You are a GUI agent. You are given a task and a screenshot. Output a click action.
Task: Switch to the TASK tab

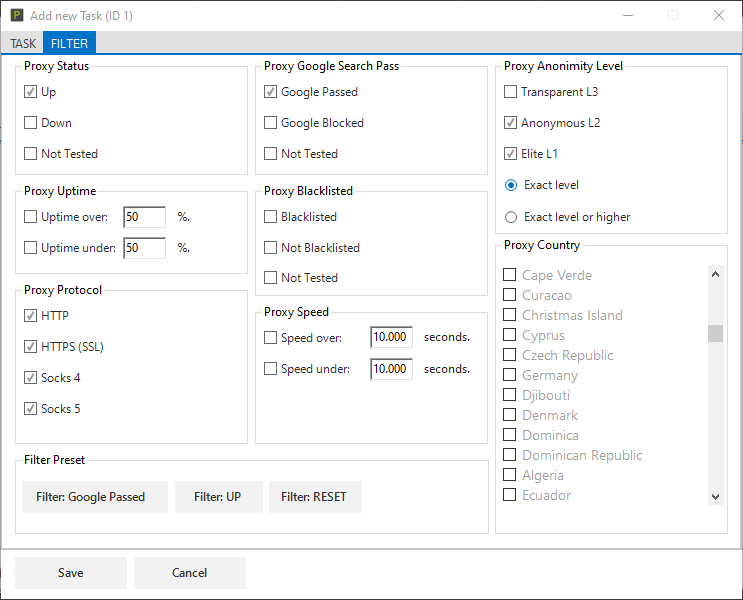[22, 43]
